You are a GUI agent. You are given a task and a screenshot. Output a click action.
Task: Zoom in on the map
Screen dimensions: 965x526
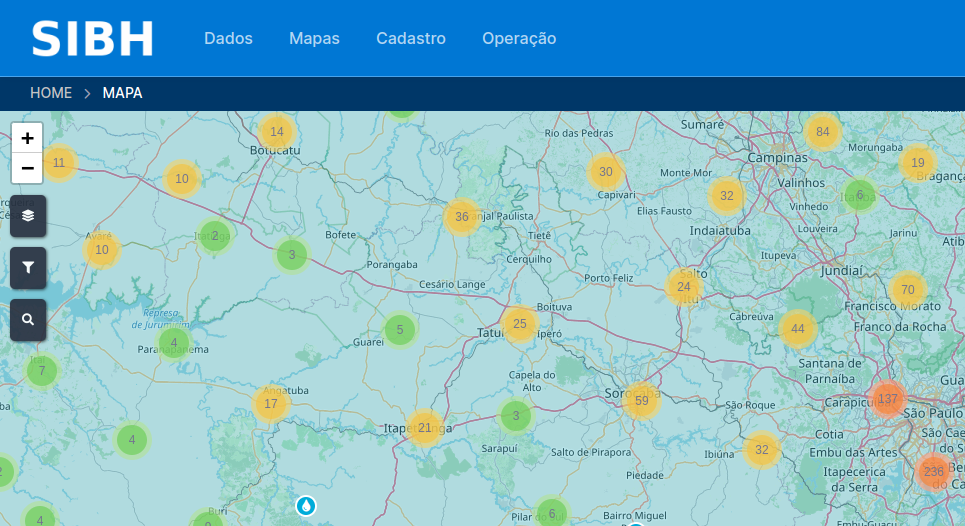pyautogui.click(x=27, y=138)
